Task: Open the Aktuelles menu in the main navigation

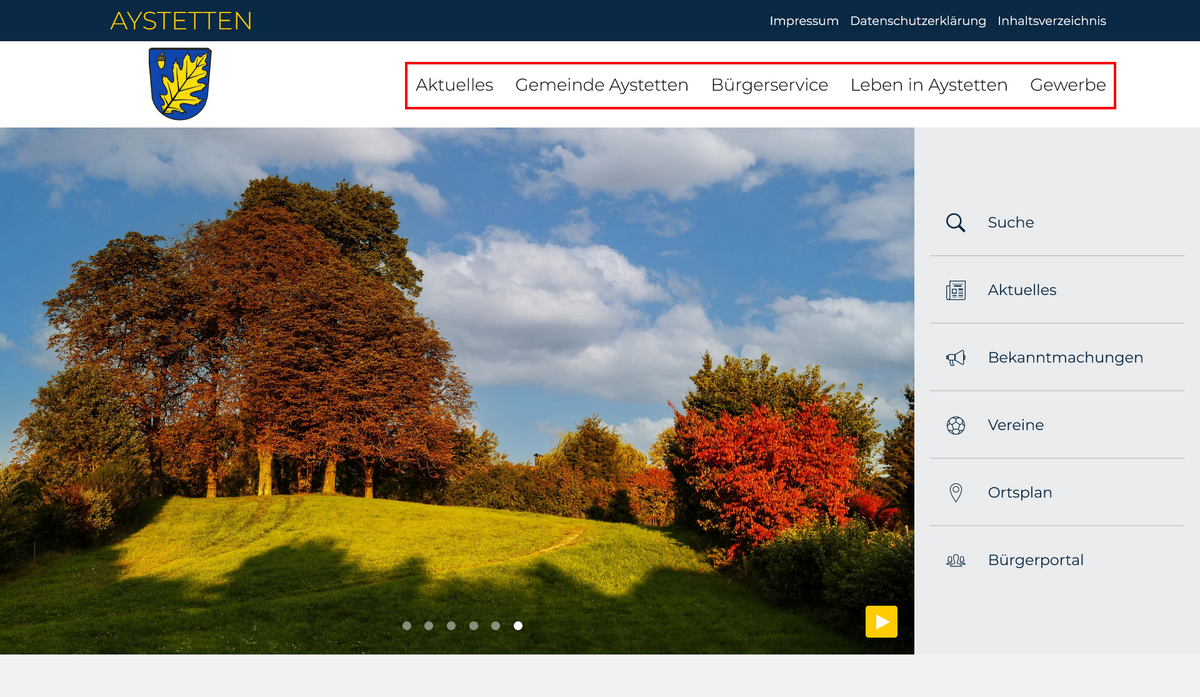Action: pos(454,85)
